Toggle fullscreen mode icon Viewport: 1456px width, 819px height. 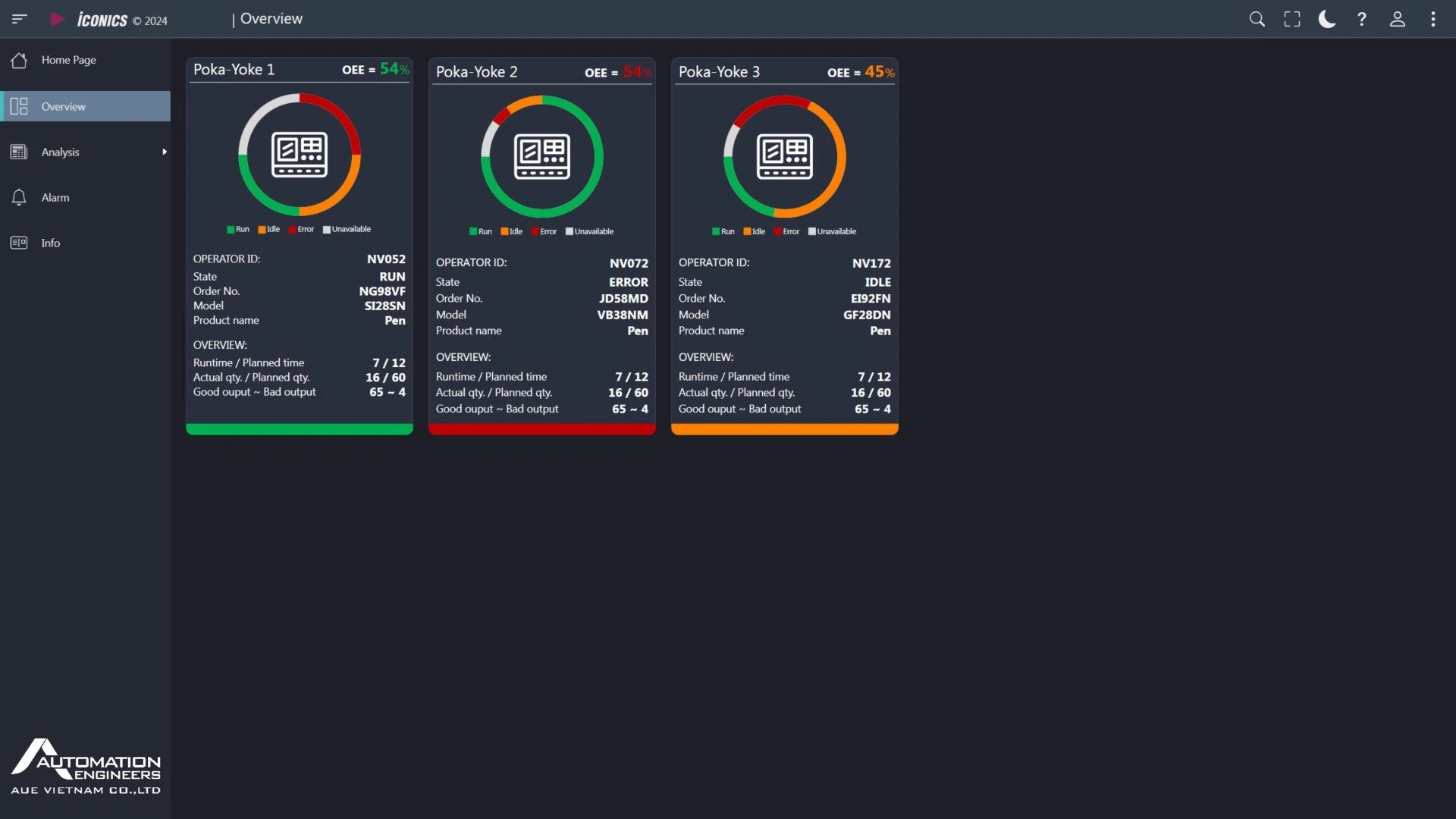pos(1291,19)
